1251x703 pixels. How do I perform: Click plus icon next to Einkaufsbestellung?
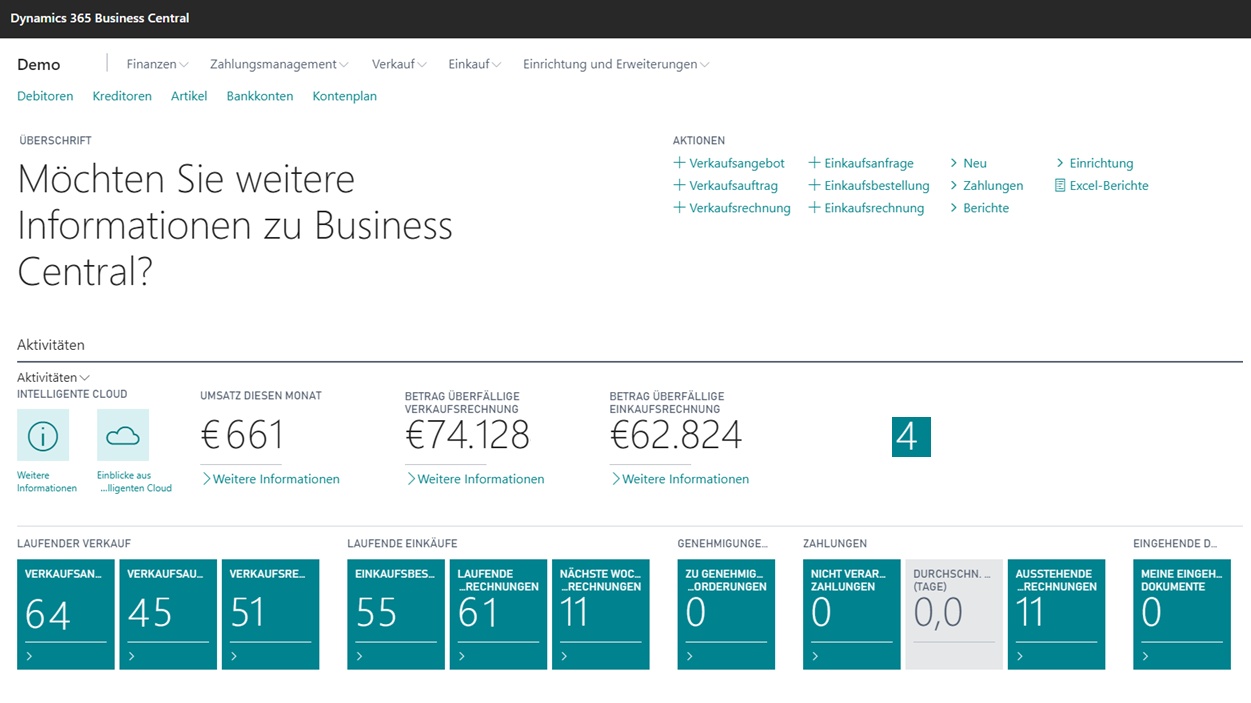tap(814, 186)
